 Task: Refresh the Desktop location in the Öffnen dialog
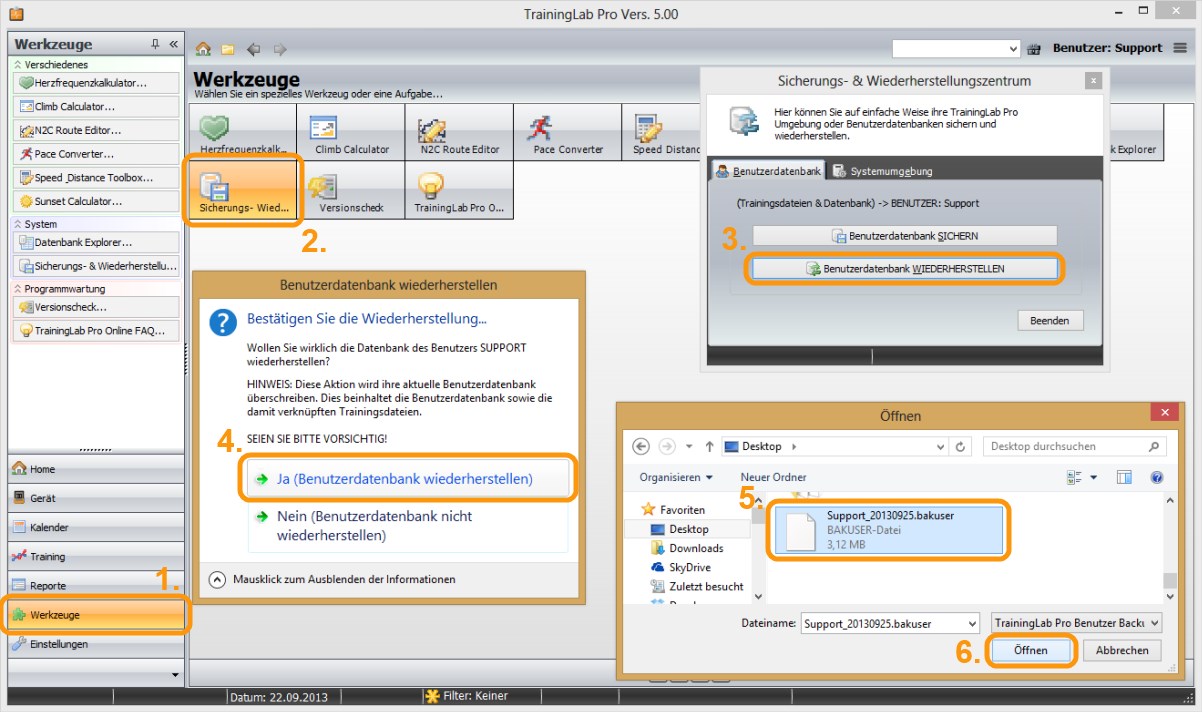tap(960, 447)
